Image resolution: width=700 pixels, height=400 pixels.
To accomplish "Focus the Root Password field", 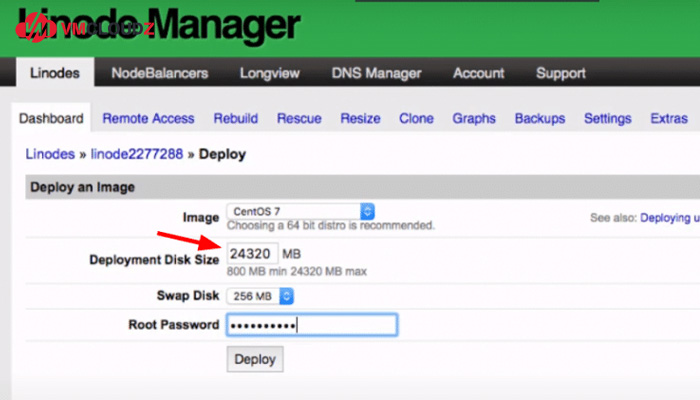I will [312, 325].
